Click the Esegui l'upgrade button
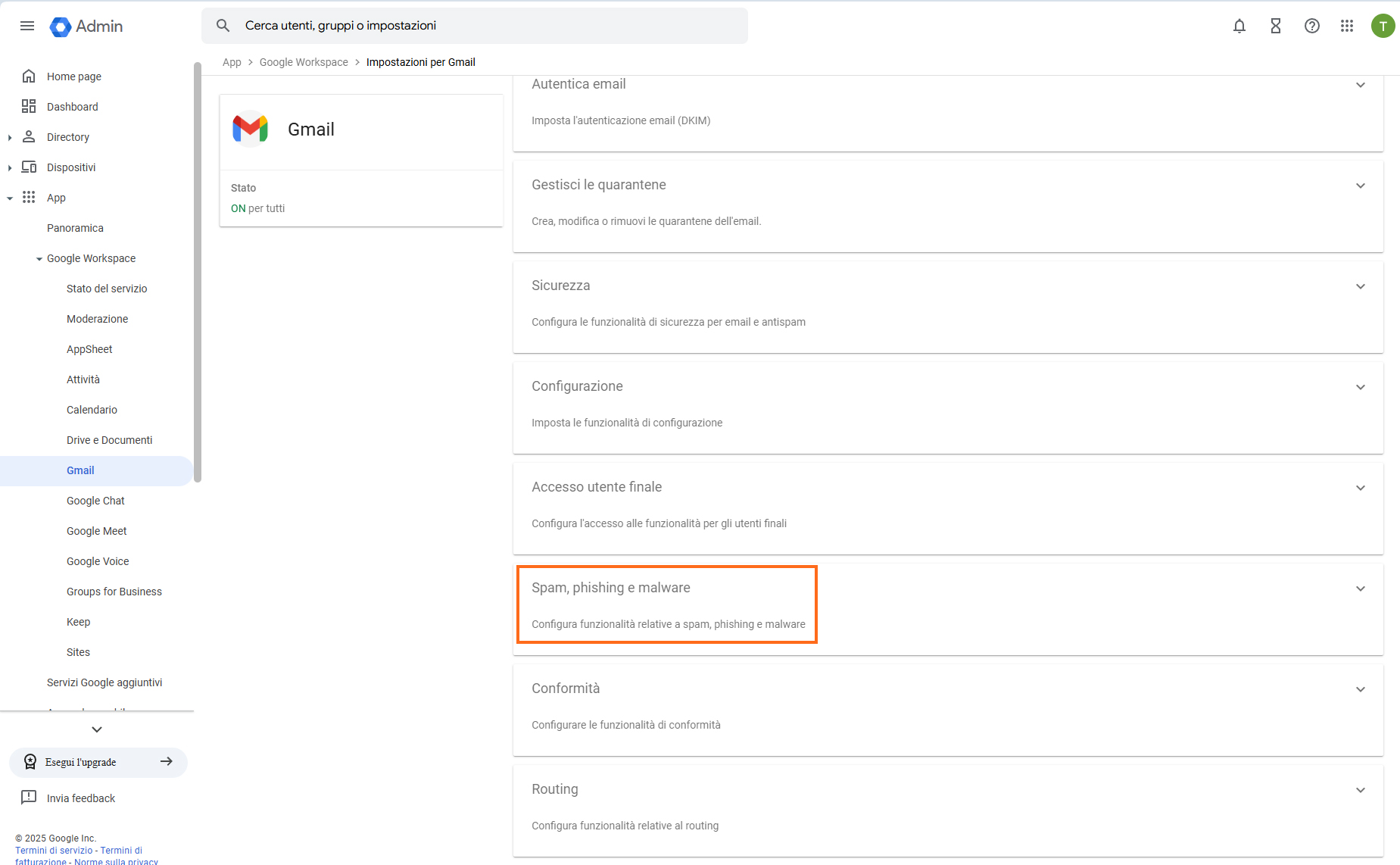This screenshot has width=1400, height=865. pos(98,762)
